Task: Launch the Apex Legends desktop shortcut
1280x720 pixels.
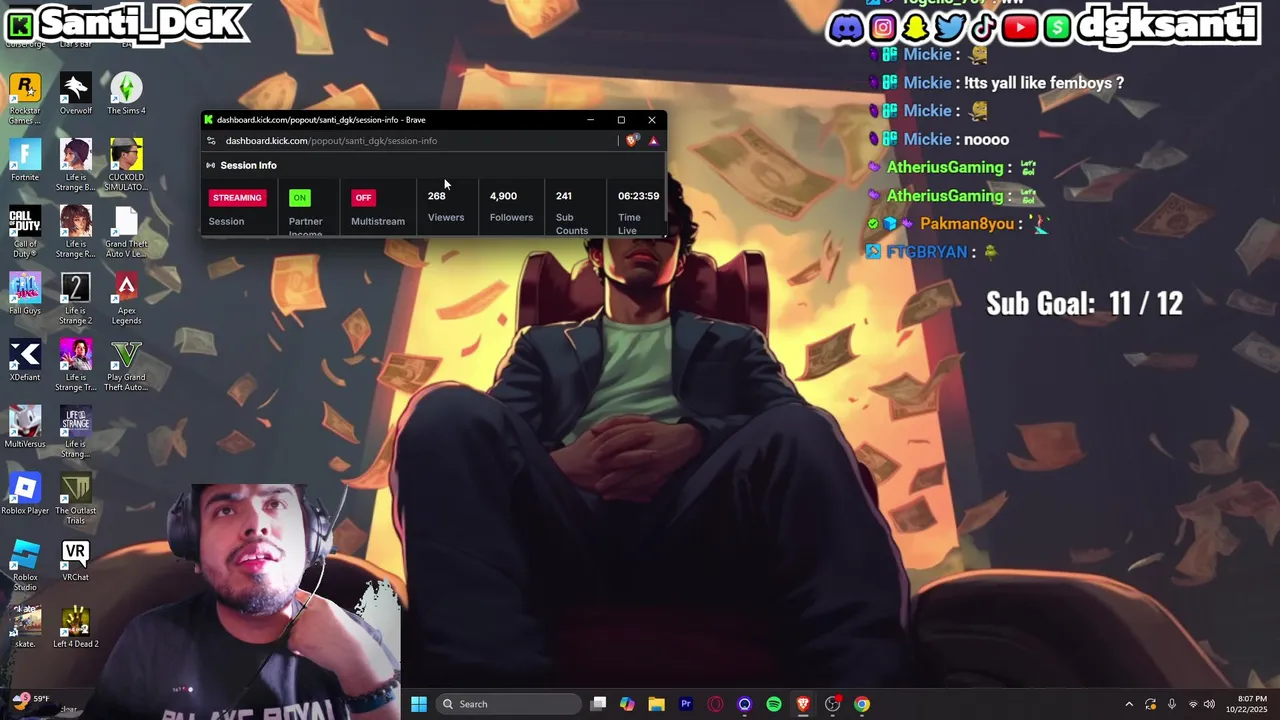Action: (x=126, y=300)
